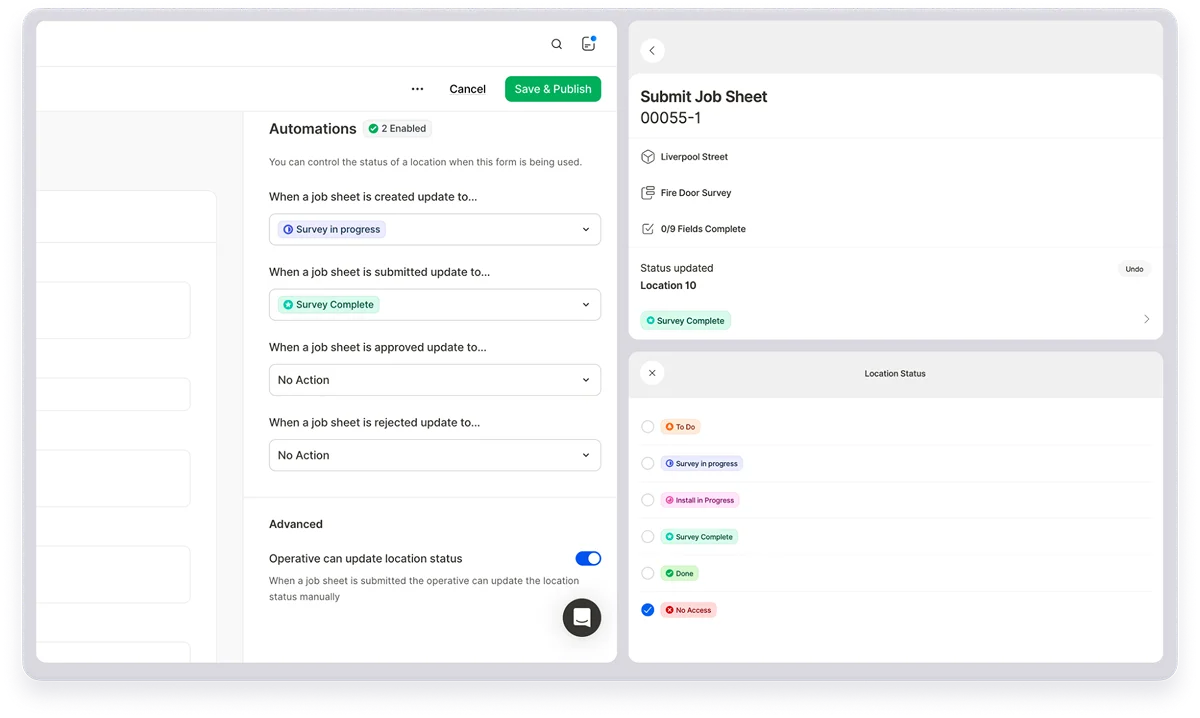Click the Install in Progress status tag

pyautogui.click(x=700, y=500)
